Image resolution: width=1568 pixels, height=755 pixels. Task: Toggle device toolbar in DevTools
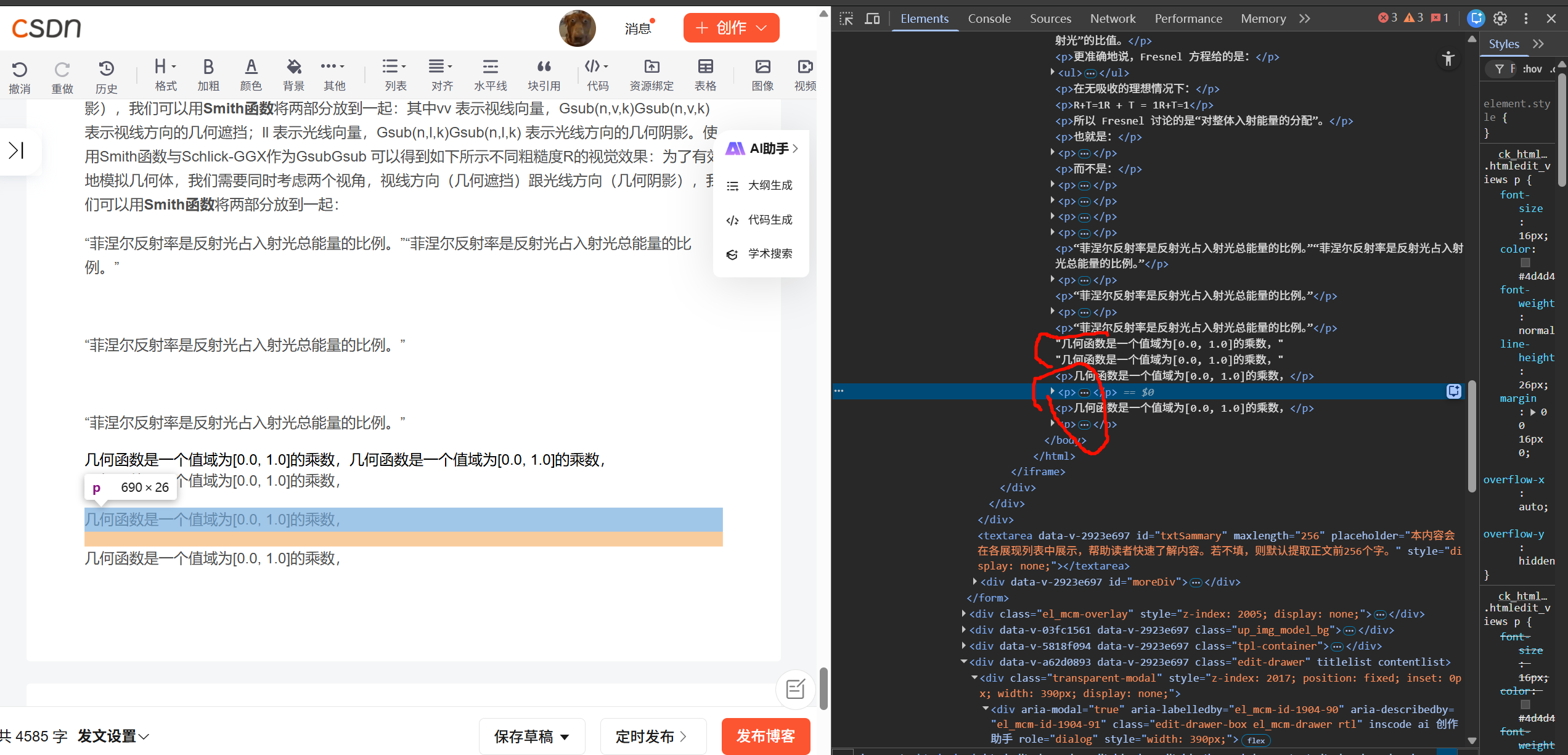pos(872,18)
